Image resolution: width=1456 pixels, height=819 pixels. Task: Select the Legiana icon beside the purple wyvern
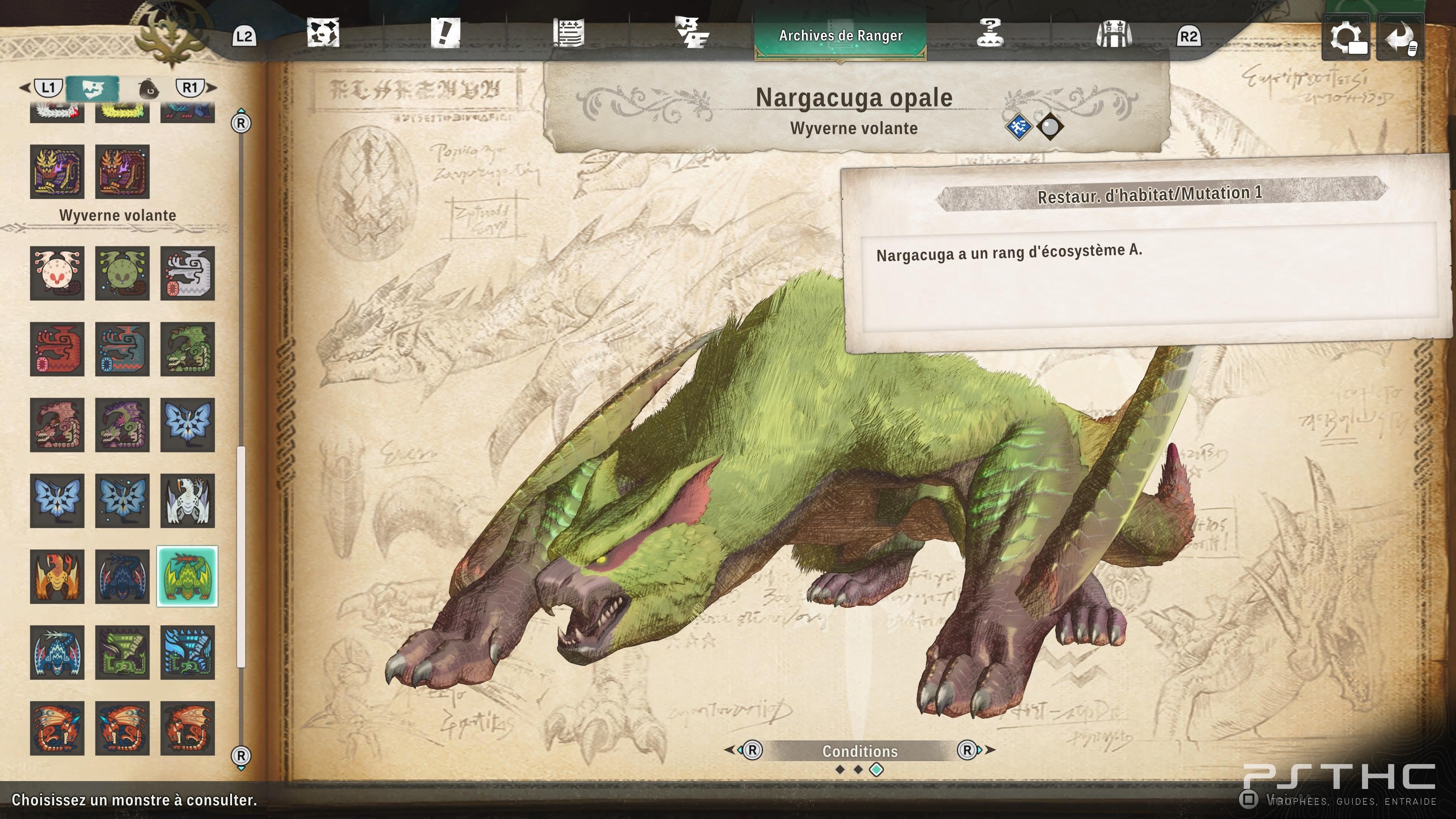(188, 425)
